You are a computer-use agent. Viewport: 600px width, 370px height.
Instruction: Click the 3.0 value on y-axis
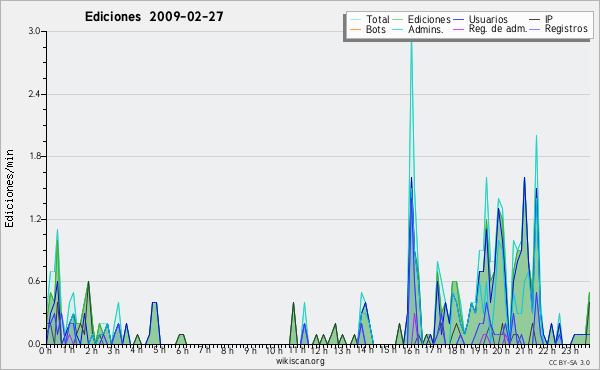click(34, 31)
